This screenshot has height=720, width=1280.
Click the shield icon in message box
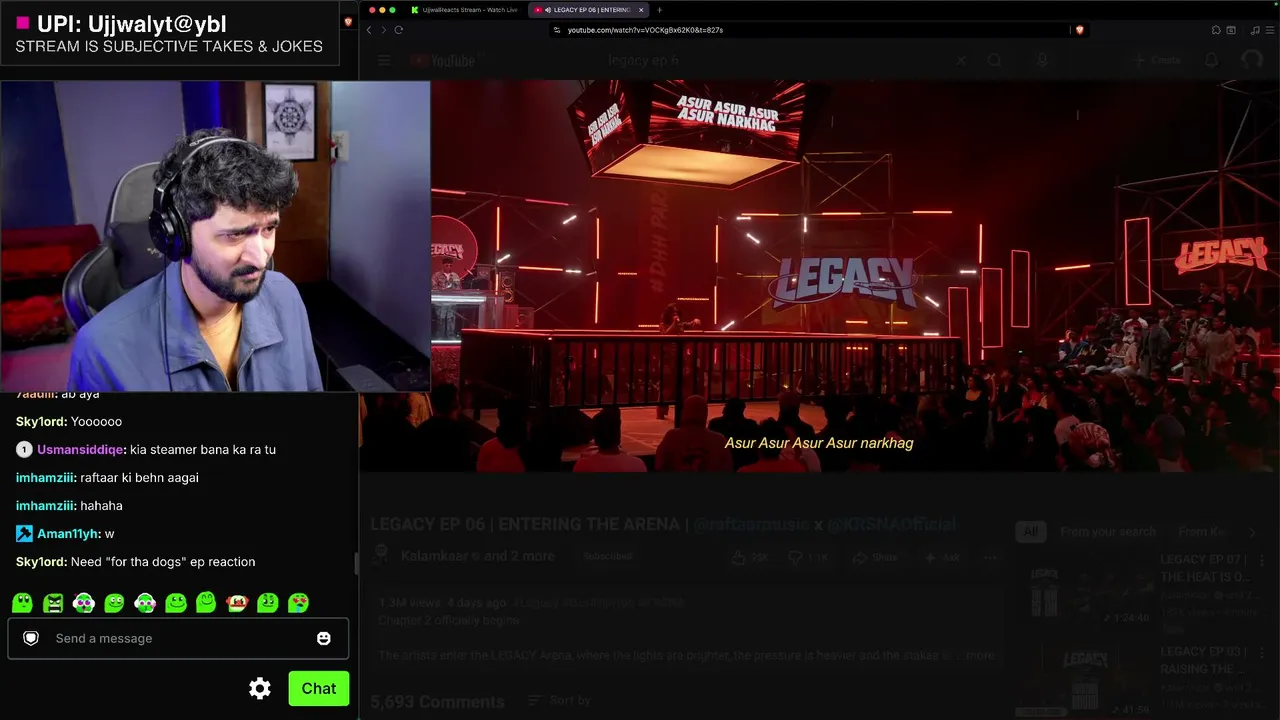point(31,638)
